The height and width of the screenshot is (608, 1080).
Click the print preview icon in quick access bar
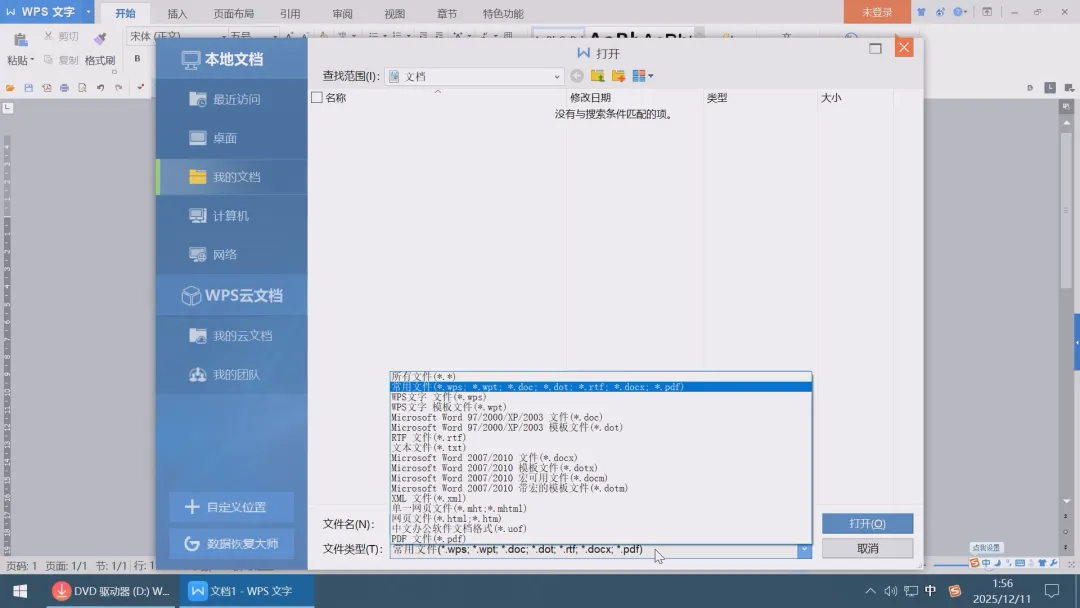coord(82,87)
